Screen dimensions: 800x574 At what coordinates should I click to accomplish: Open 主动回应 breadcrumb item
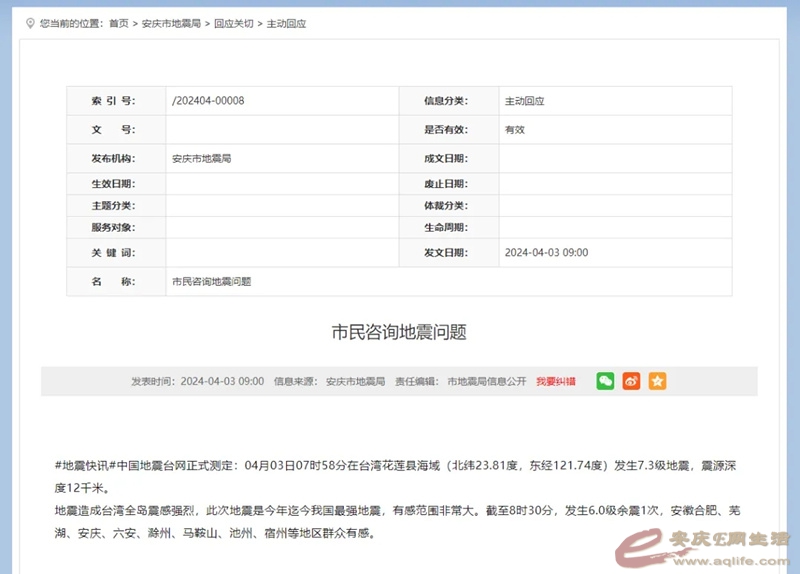[286, 23]
